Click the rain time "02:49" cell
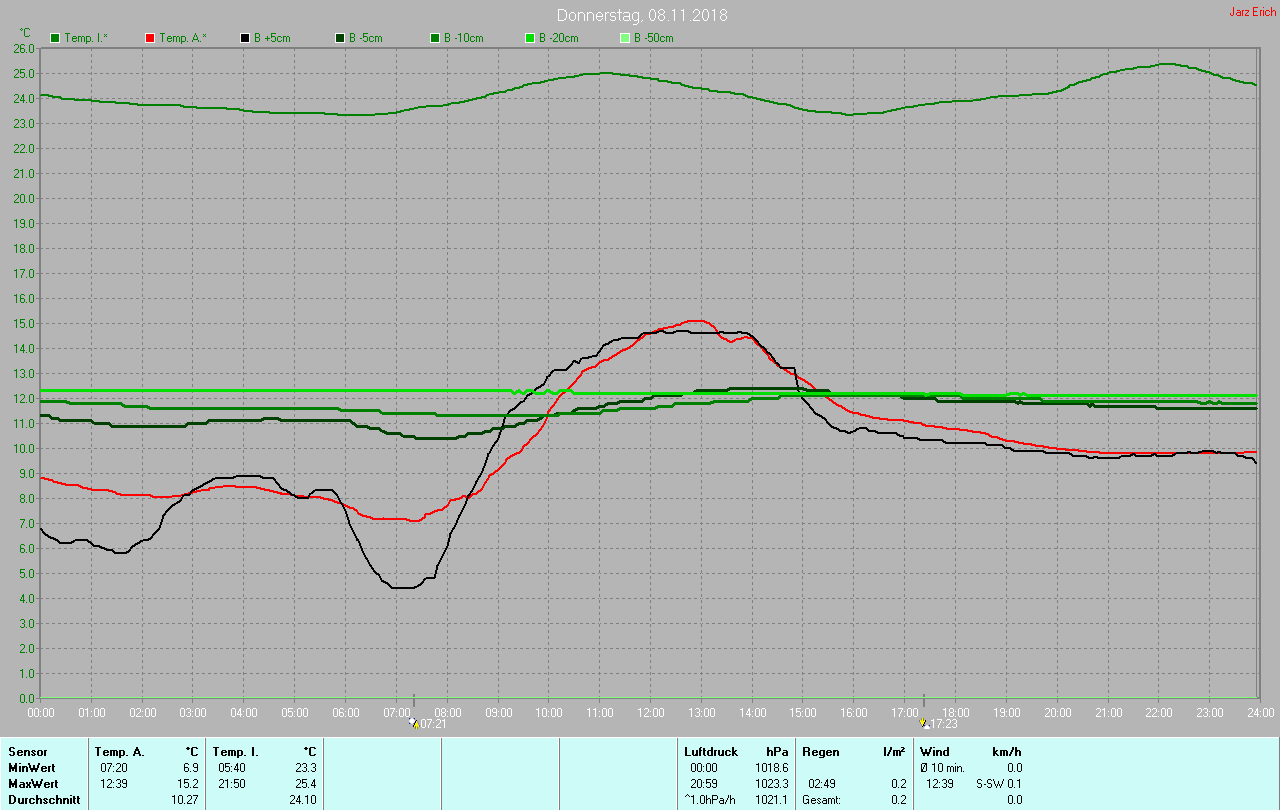This screenshot has height=810, width=1280. click(x=822, y=783)
